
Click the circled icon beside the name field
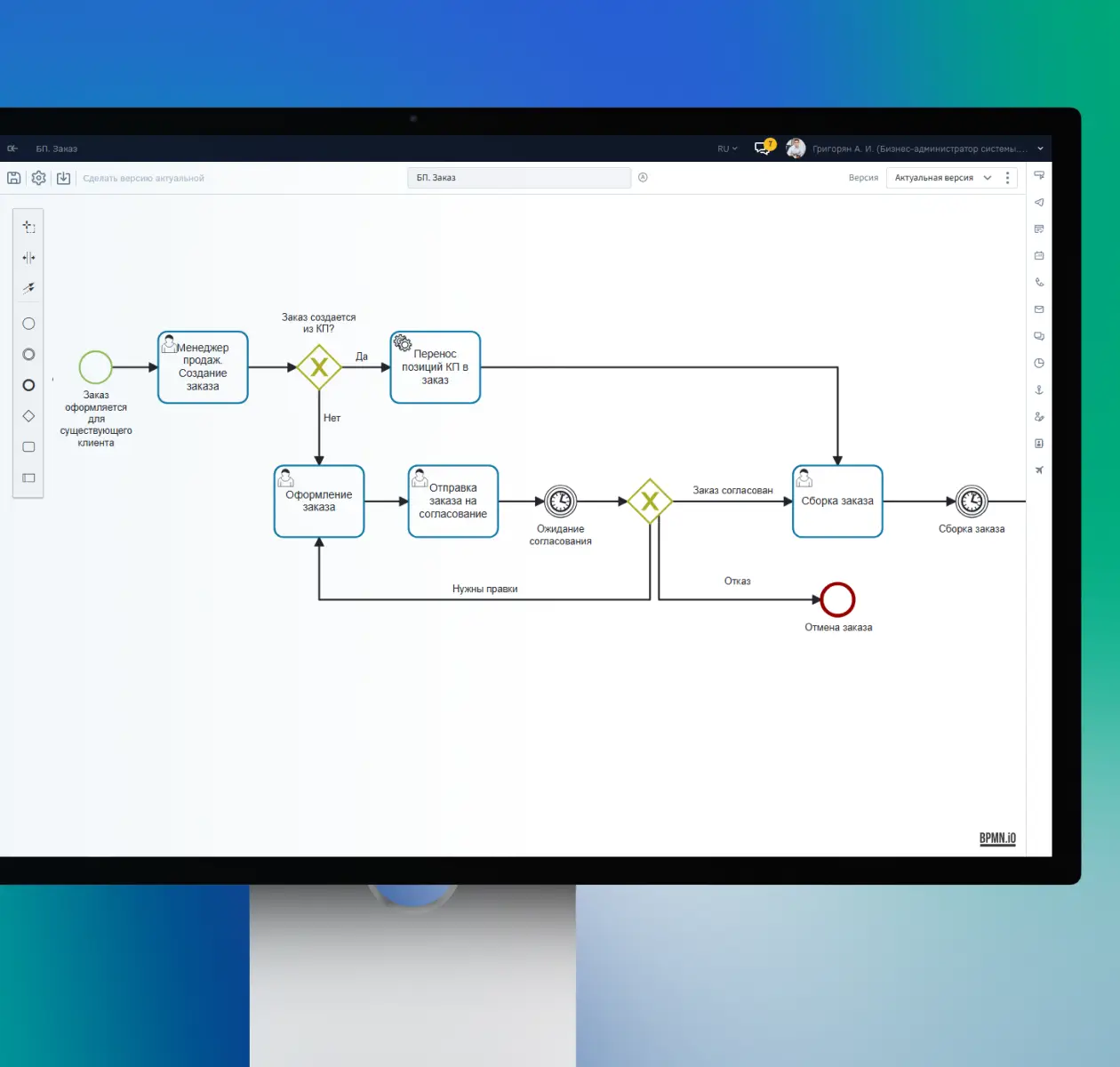coord(643,177)
